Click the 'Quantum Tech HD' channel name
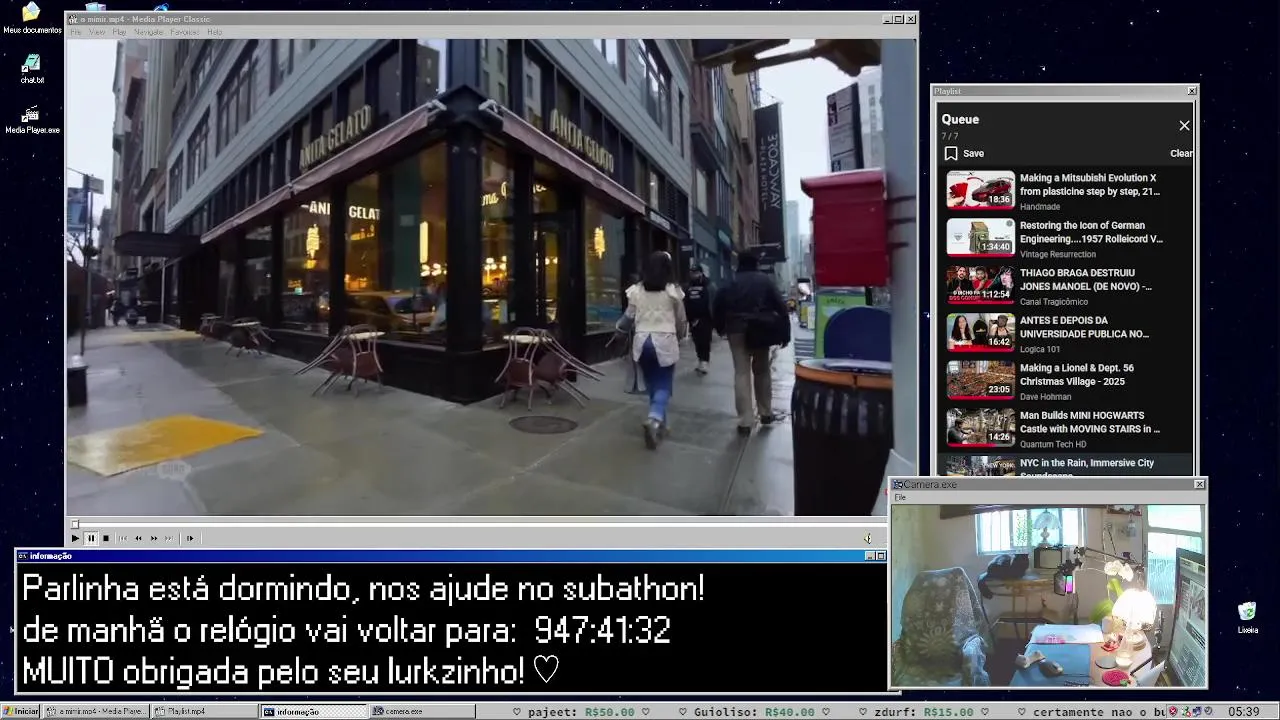 [x=1052, y=444]
